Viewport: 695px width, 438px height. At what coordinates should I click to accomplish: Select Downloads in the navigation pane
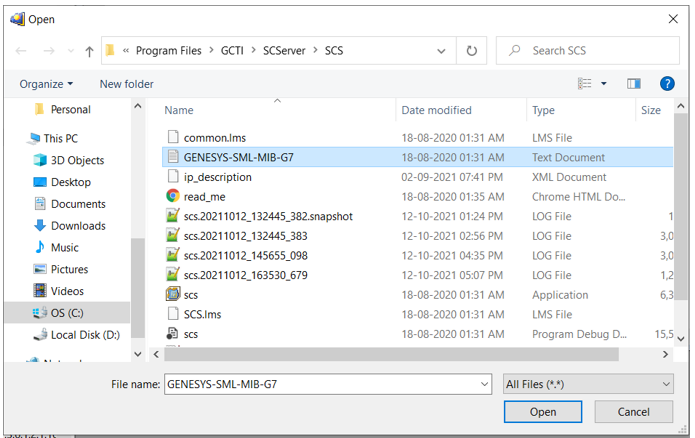78,226
